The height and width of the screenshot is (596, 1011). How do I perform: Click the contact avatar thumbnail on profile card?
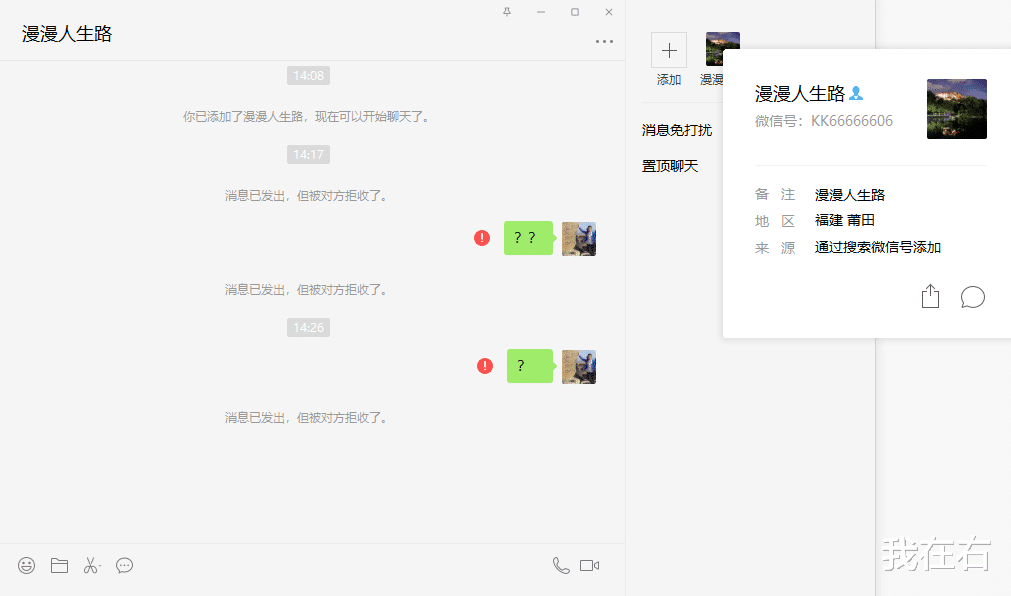956,108
